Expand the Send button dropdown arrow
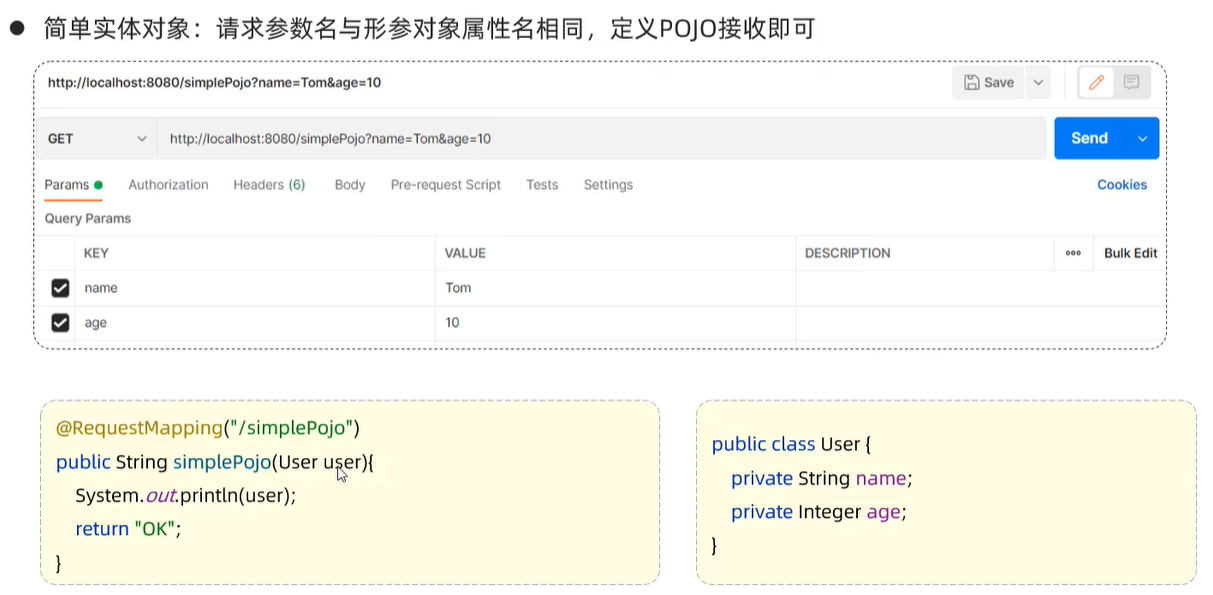The image size is (1213, 595). 1142,138
